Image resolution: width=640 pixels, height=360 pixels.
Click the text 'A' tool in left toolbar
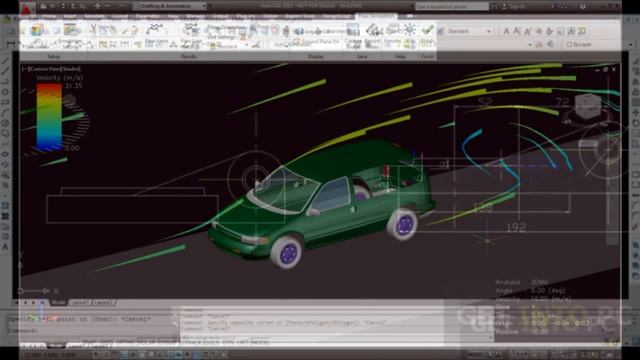coord(5,247)
